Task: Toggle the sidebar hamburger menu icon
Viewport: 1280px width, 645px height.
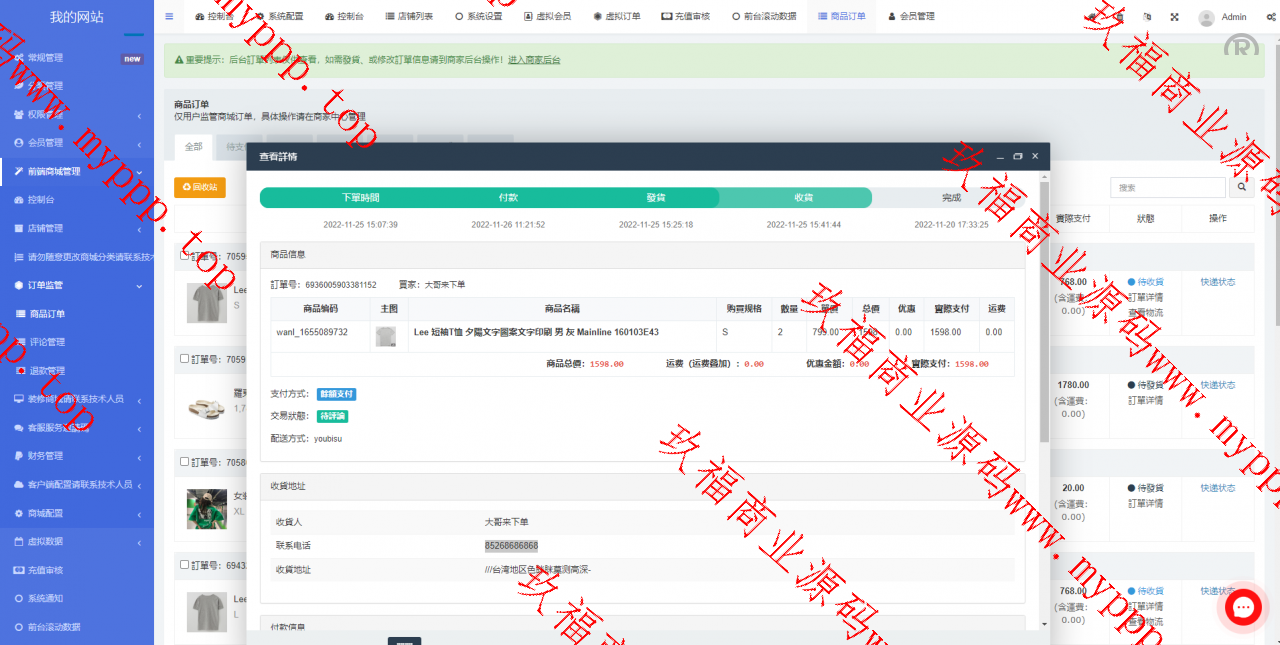Action: click(x=169, y=17)
